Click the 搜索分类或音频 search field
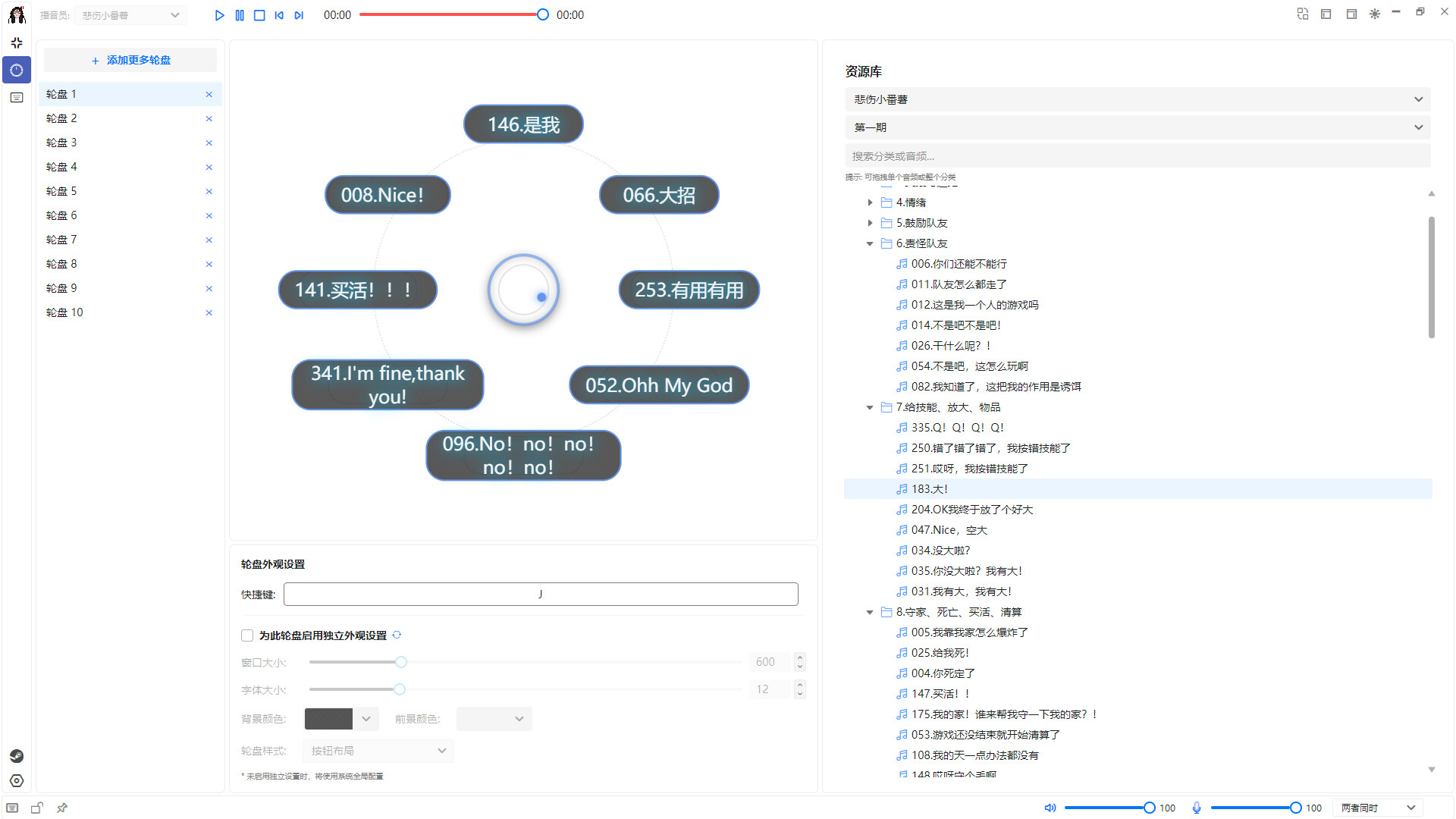 (1137, 156)
